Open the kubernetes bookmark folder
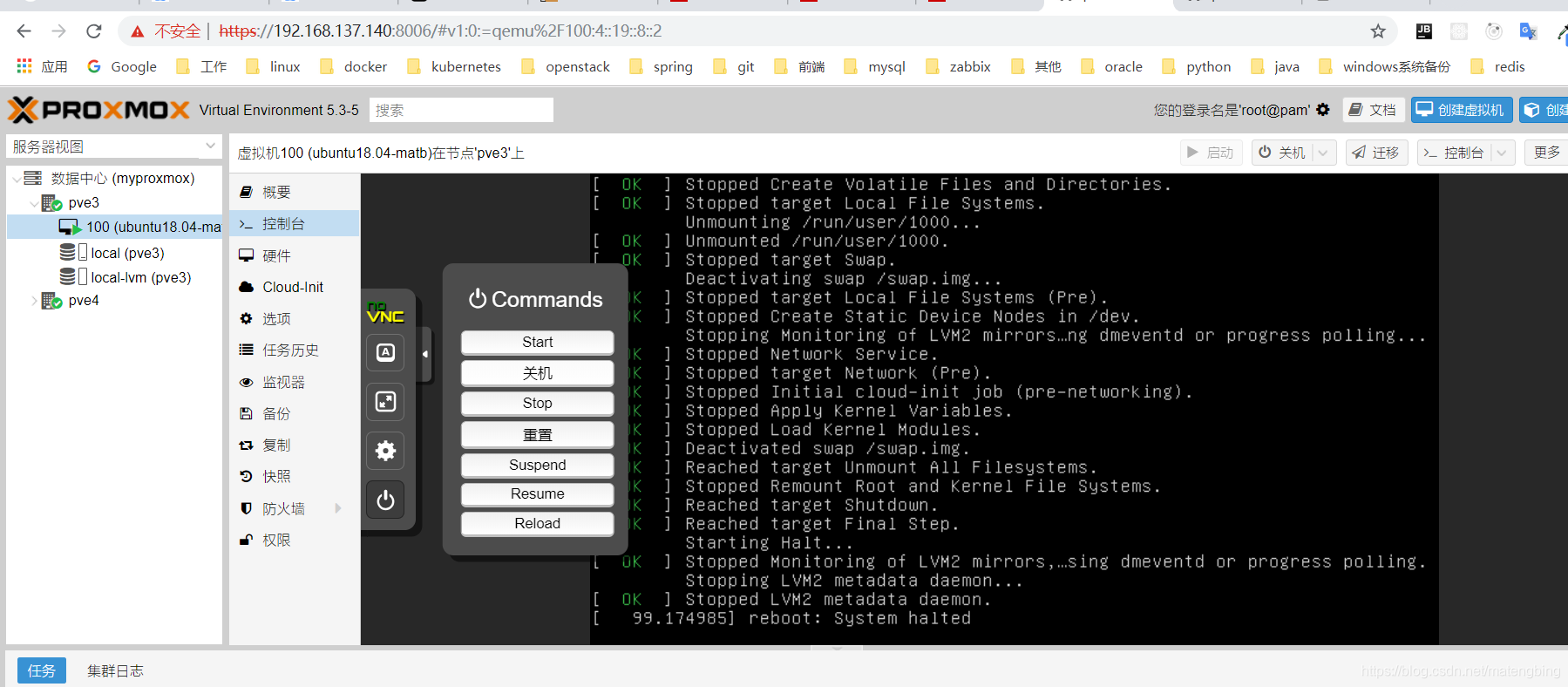Image resolution: width=1568 pixels, height=687 pixels. pyautogui.click(x=454, y=66)
